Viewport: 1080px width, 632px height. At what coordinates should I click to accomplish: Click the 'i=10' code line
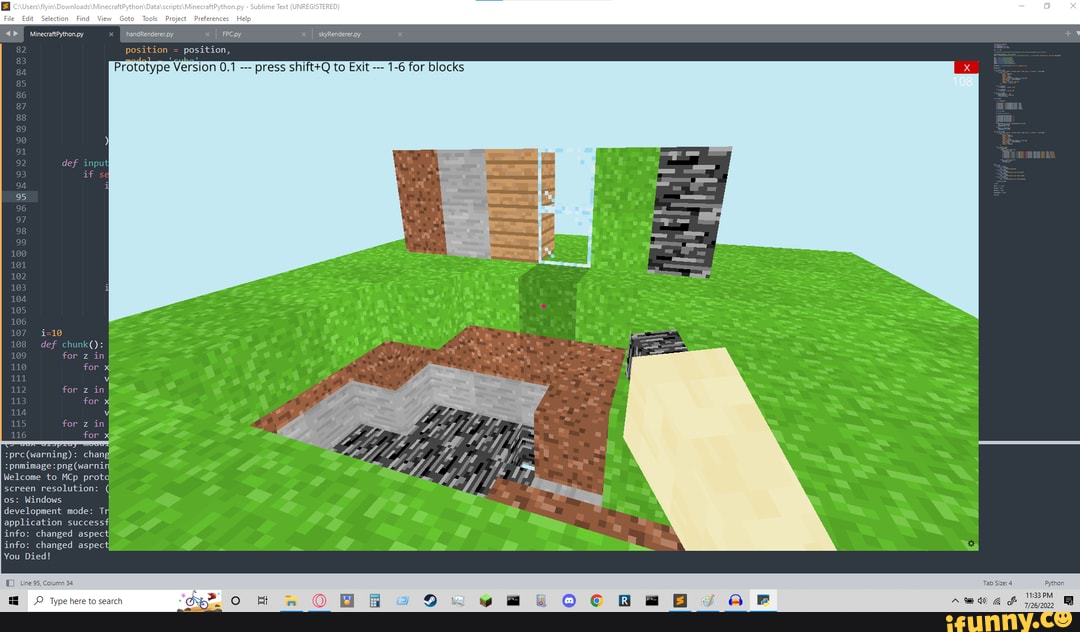coord(51,333)
